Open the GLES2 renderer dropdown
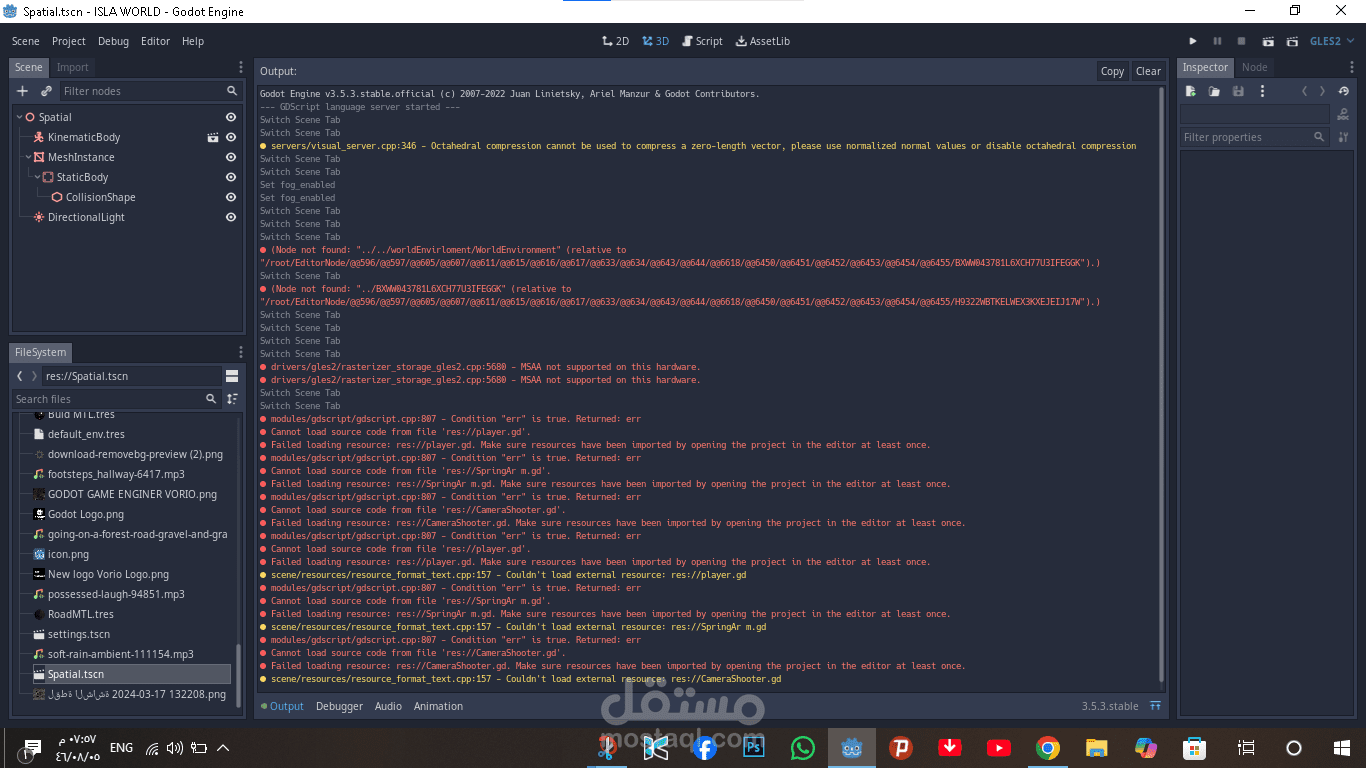Viewport: 1366px width, 768px height. coord(1332,41)
